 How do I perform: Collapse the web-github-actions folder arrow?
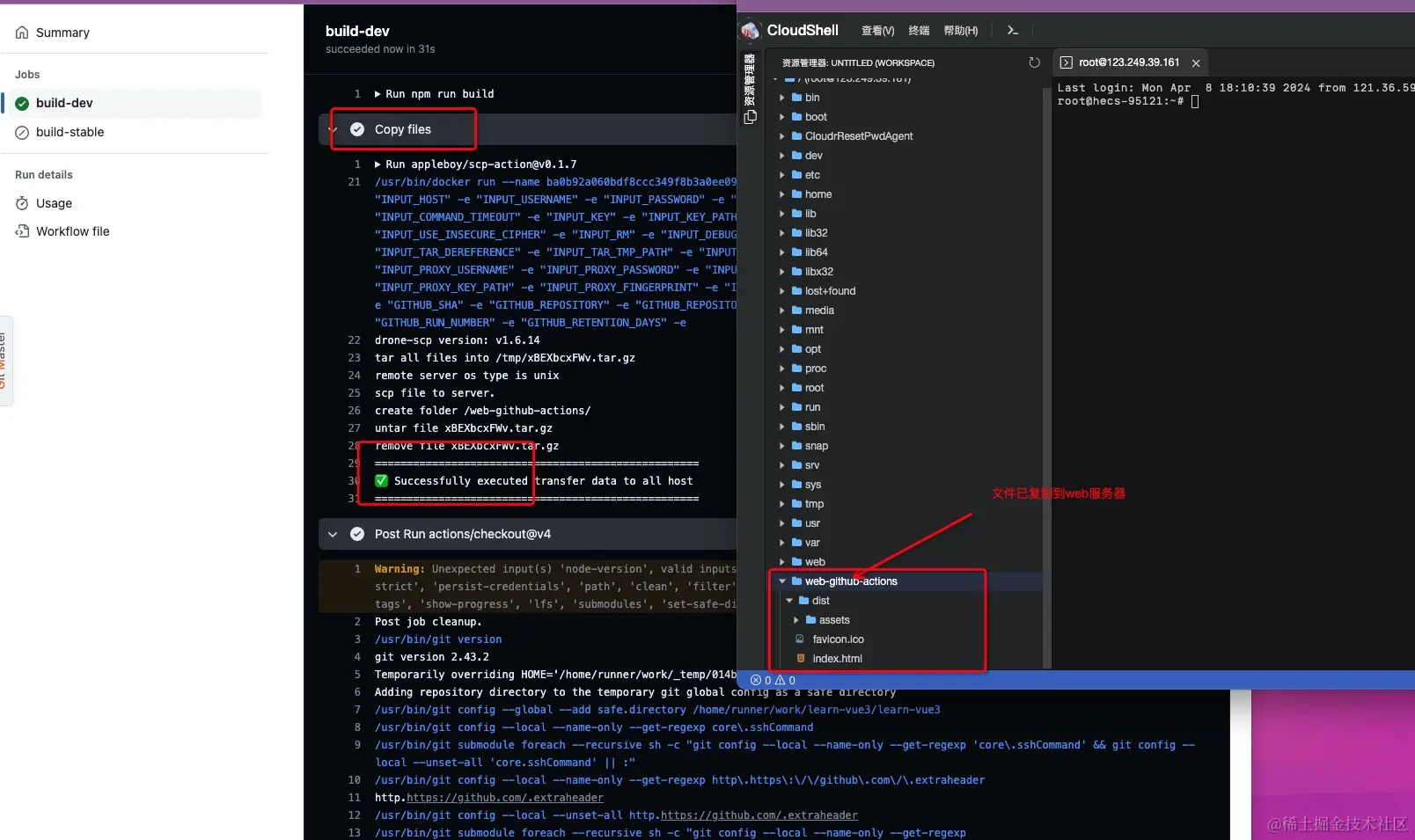coord(782,581)
